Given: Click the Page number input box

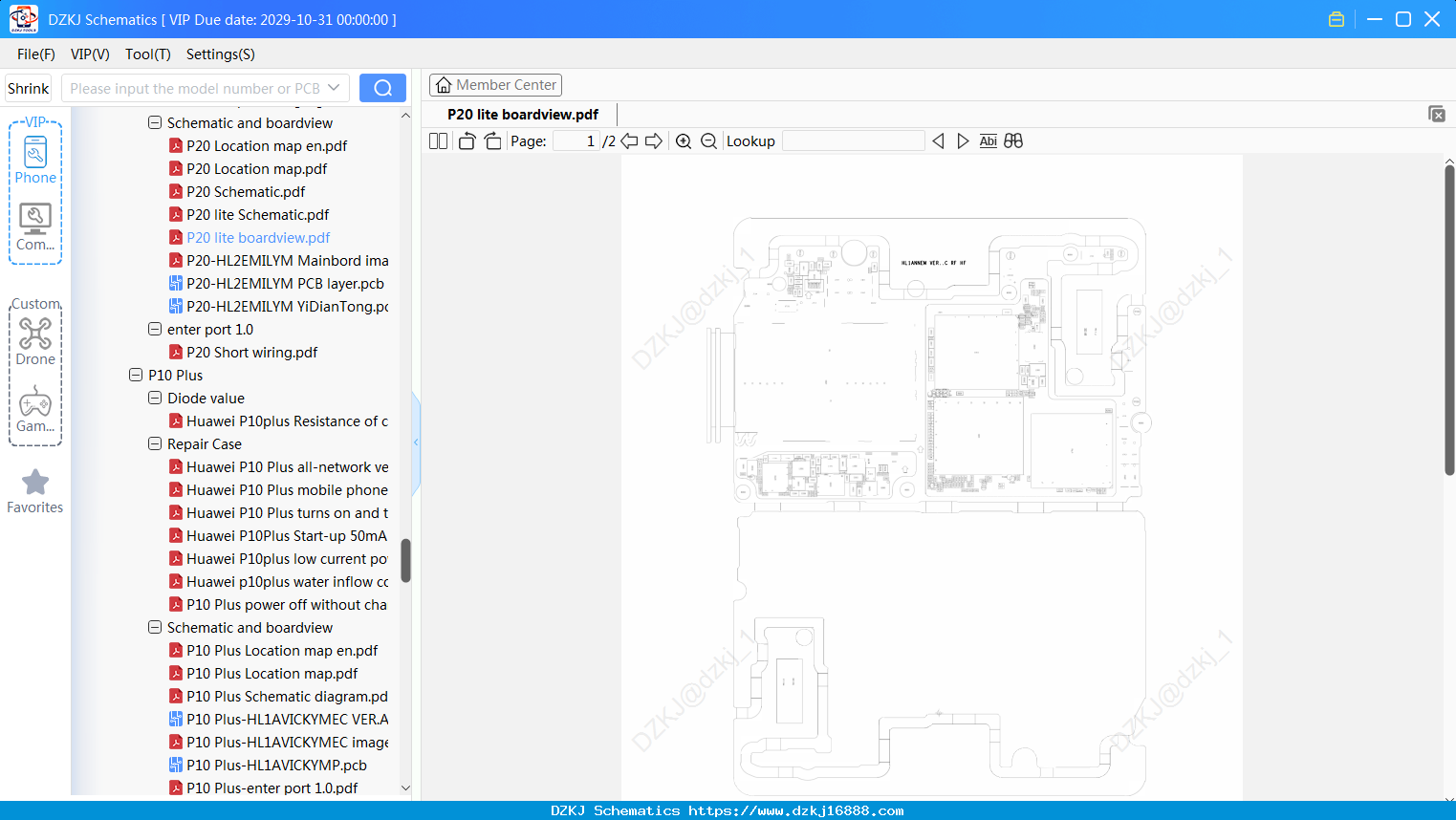Looking at the screenshot, I should click(x=576, y=141).
